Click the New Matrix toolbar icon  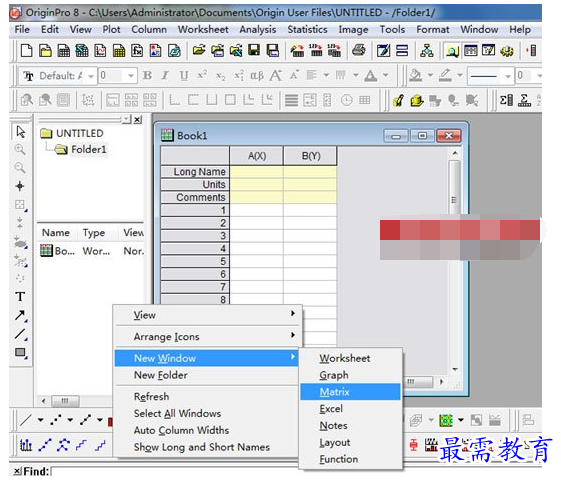pyautogui.click(x=119, y=51)
